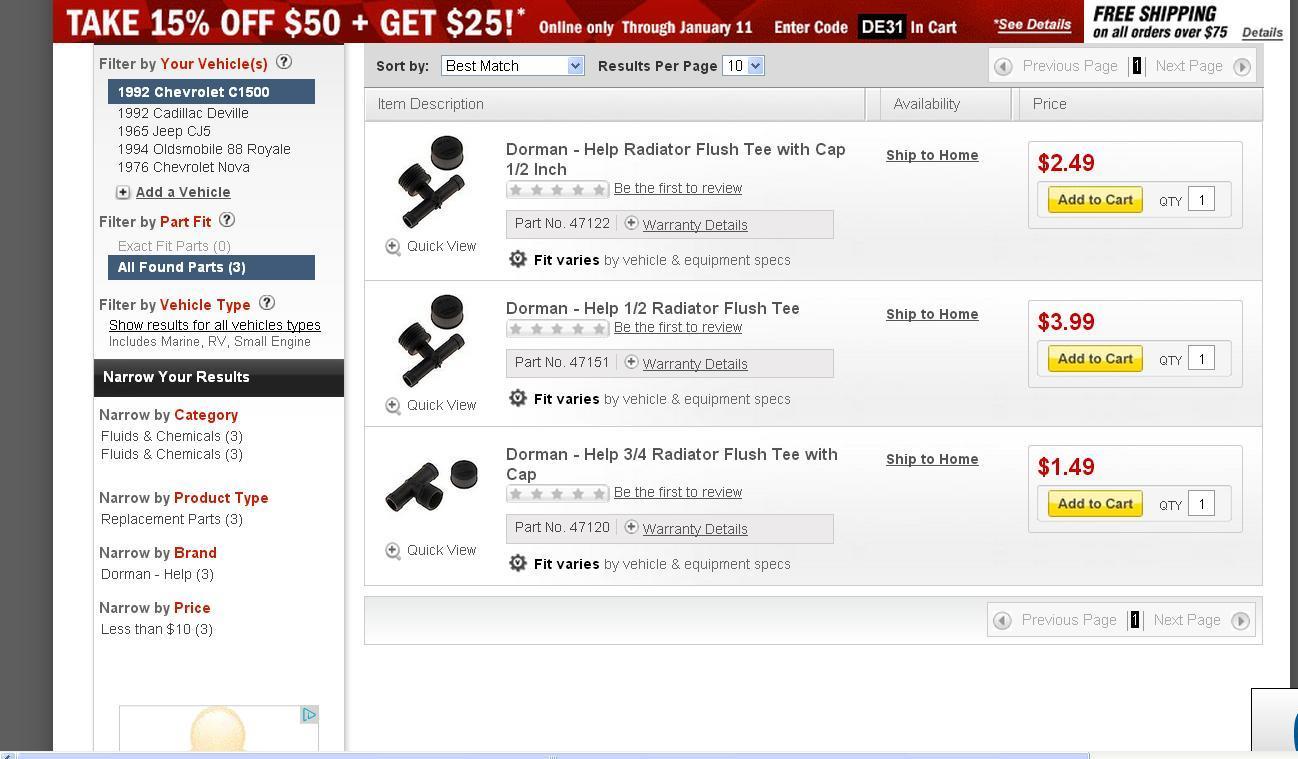Narrow by Dorman - Help brand

(157, 574)
